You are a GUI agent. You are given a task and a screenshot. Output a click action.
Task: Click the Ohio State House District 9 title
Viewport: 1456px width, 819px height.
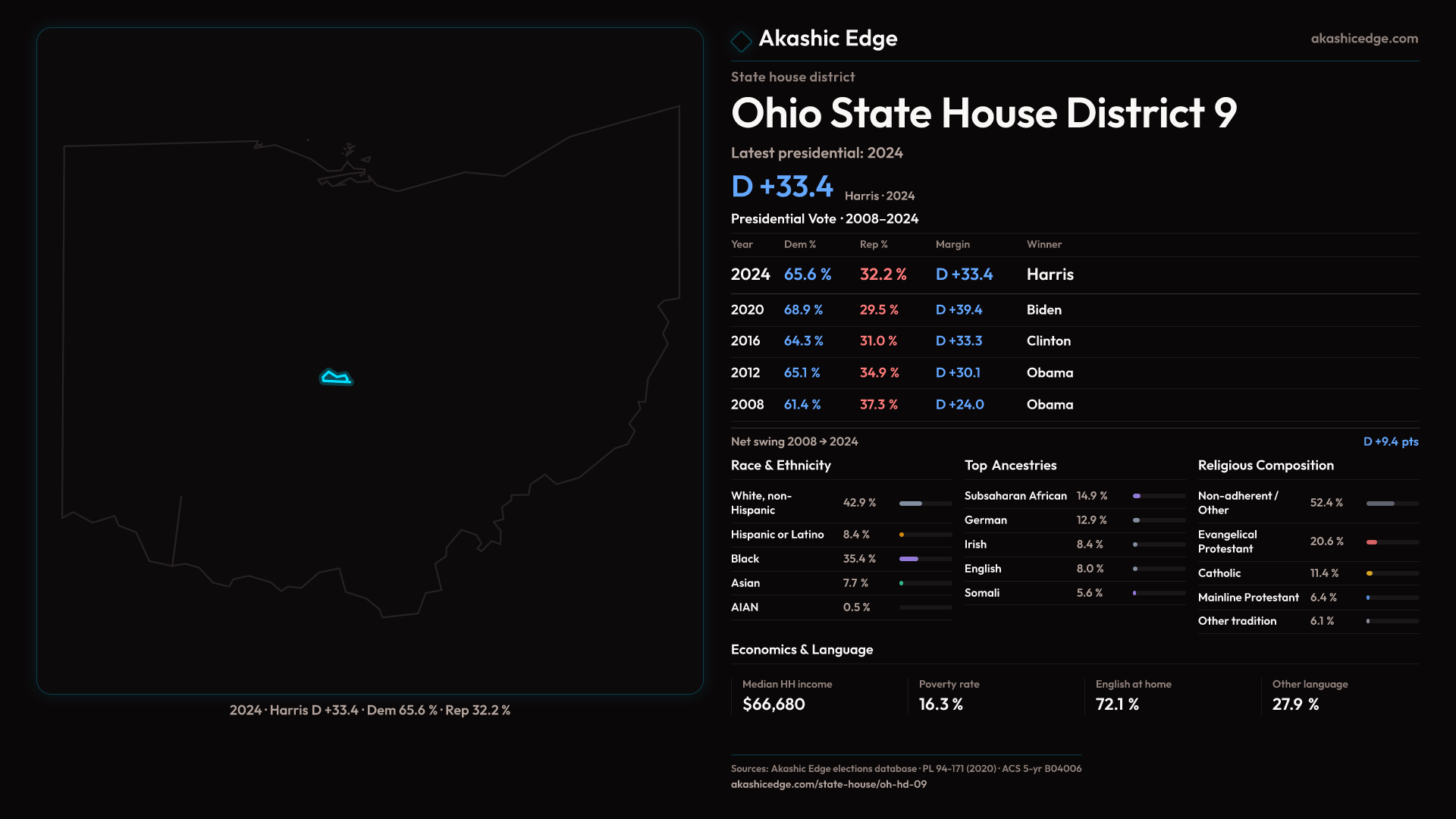tap(984, 113)
